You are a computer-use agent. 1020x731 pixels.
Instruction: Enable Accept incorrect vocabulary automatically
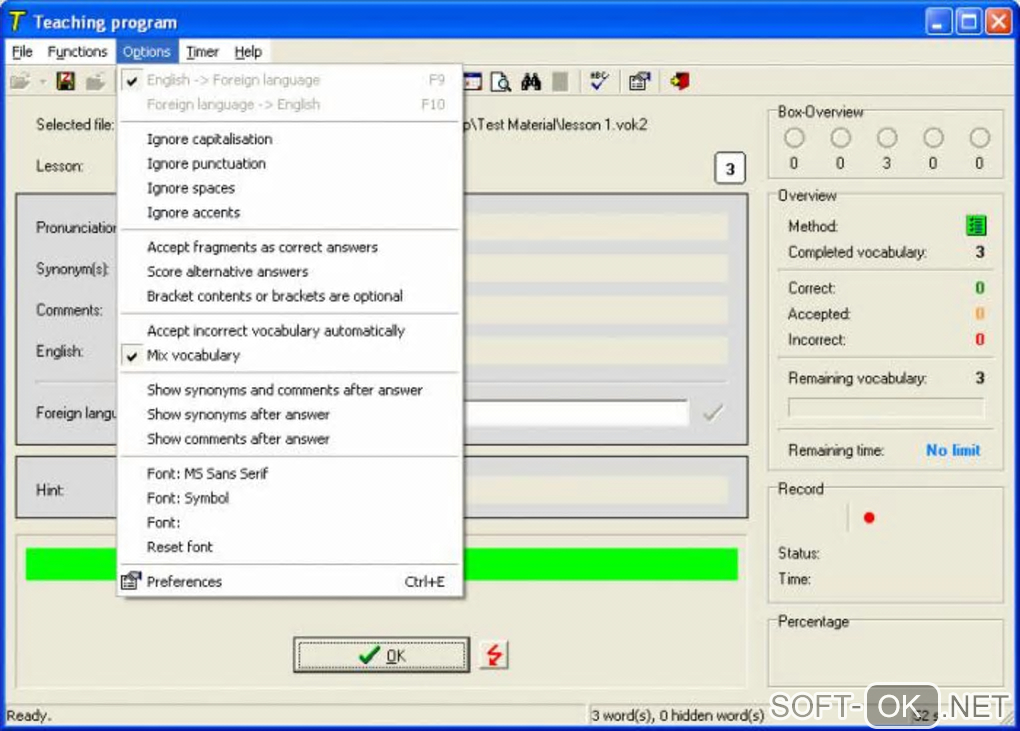pos(290,331)
